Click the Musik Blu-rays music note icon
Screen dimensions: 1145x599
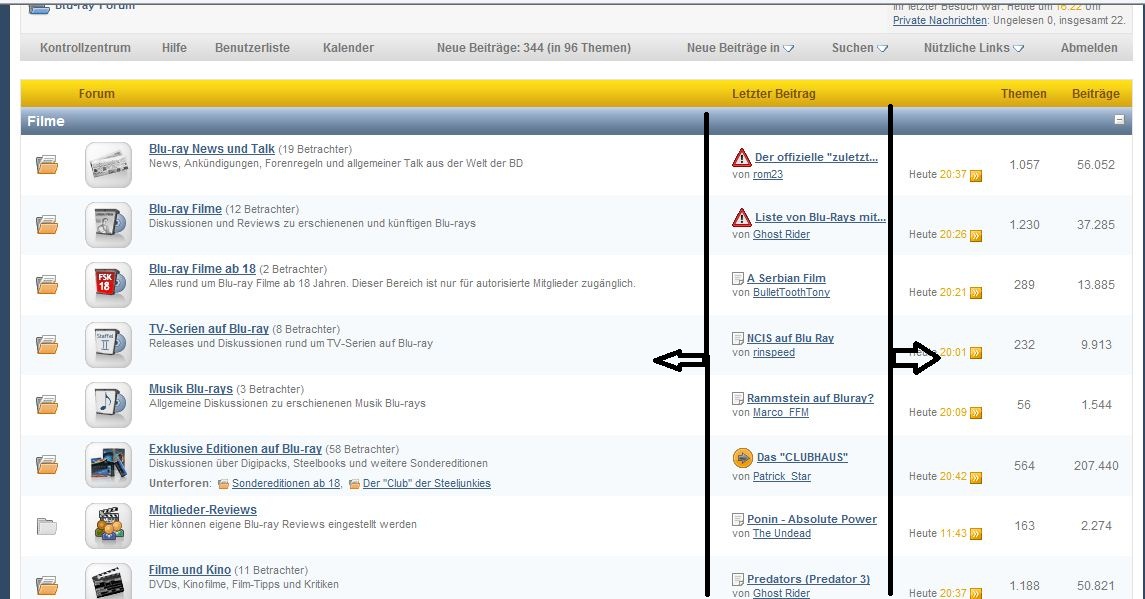click(109, 404)
